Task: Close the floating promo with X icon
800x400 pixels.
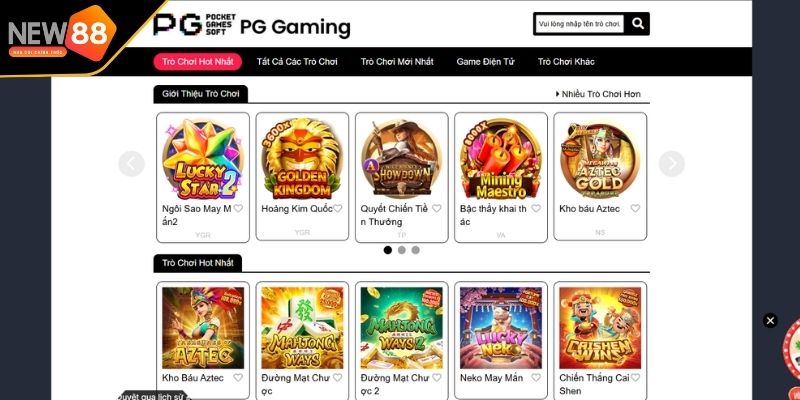Action: pyautogui.click(x=770, y=320)
